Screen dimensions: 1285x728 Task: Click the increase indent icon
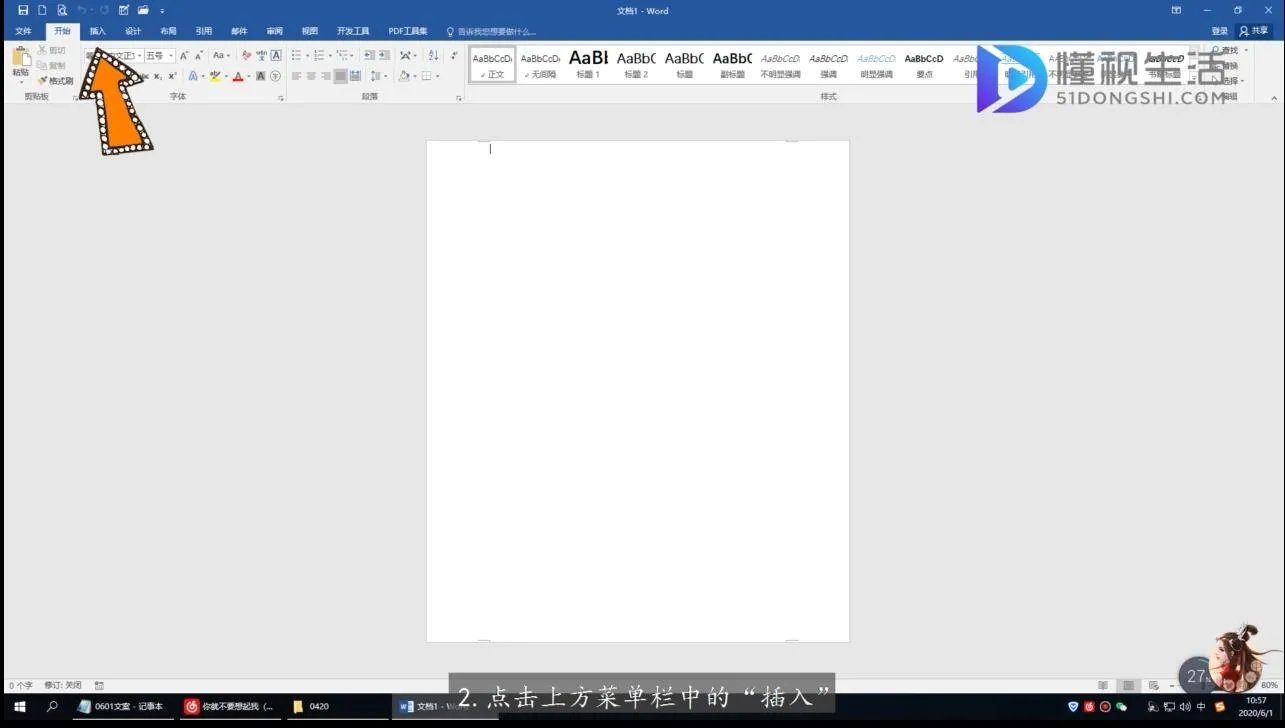tap(385, 56)
